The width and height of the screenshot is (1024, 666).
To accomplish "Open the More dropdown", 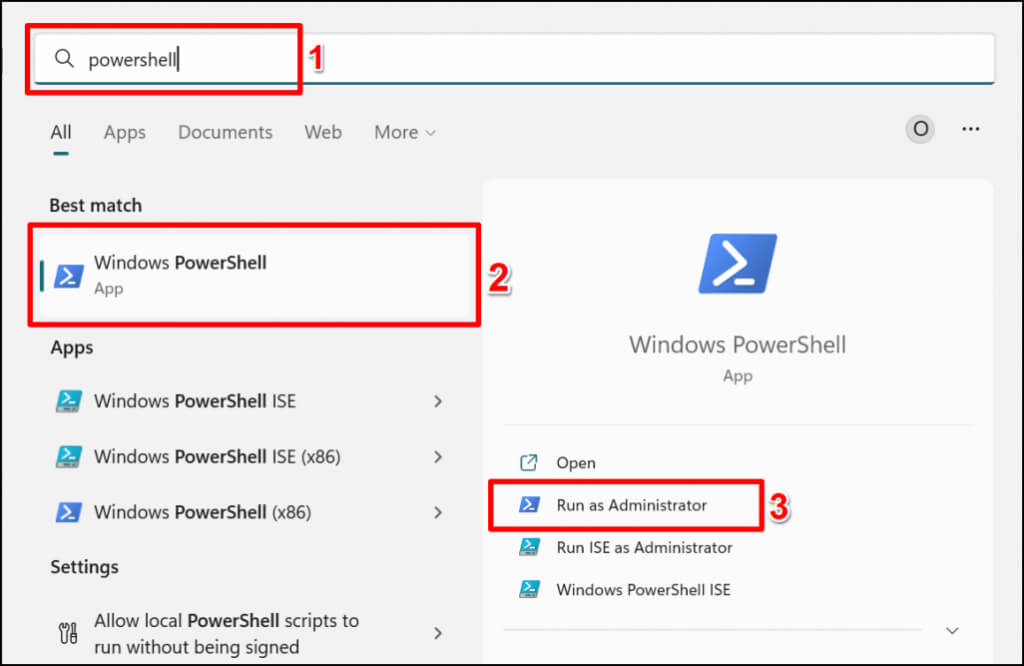I will click(x=405, y=133).
